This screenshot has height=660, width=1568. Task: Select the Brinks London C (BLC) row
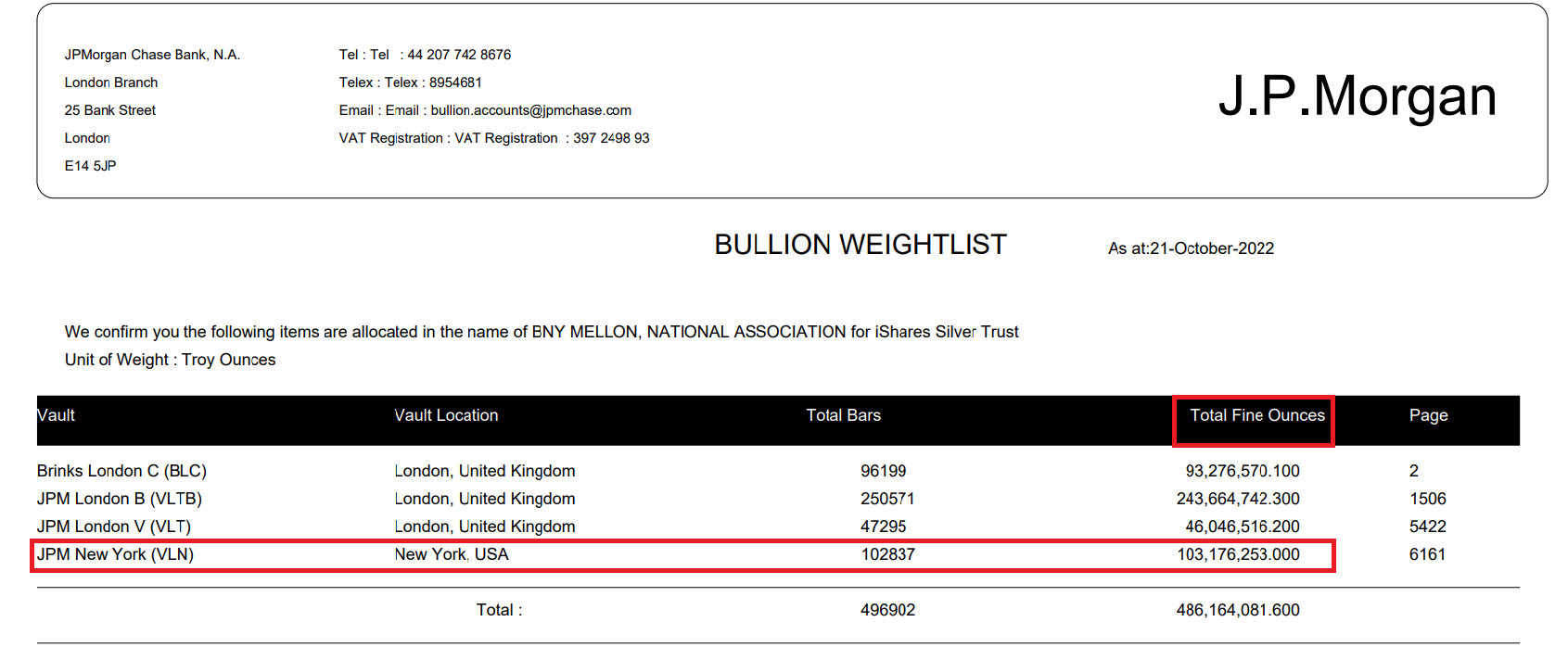click(x=121, y=471)
